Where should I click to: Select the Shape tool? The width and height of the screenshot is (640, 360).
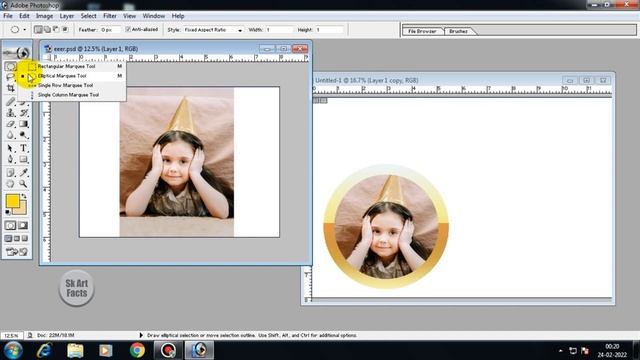click(x=24, y=159)
